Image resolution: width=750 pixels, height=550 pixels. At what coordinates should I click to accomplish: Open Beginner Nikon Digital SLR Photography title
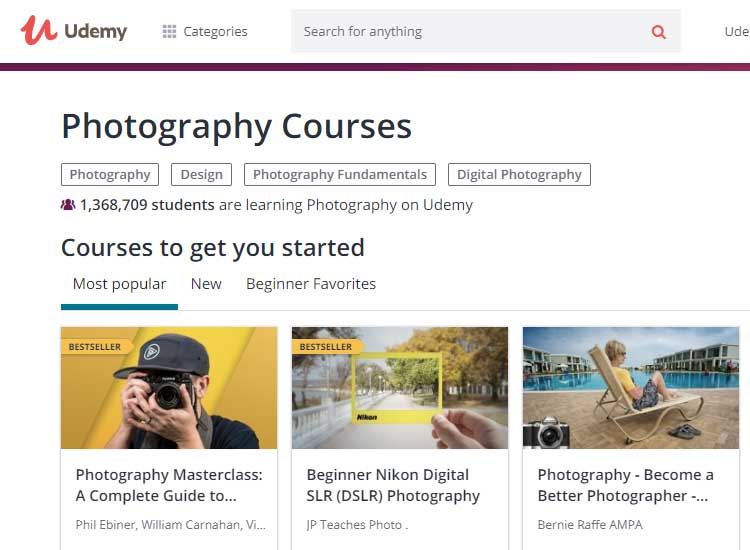[x=393, y=485]
